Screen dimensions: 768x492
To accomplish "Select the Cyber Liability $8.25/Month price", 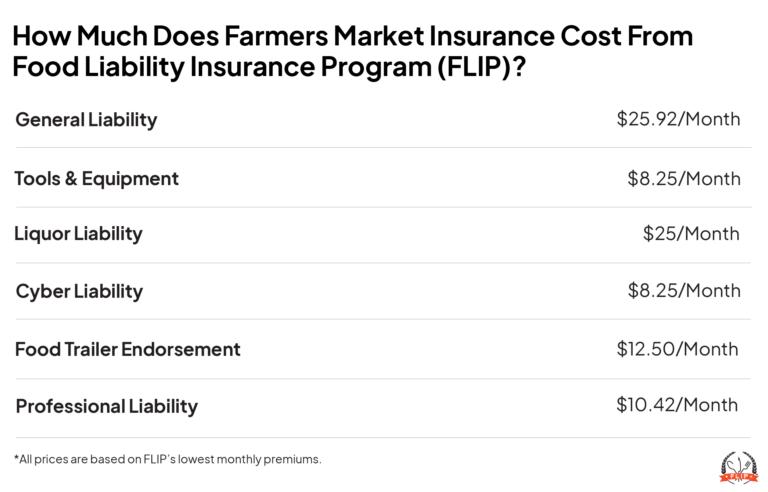I will point(684,291).
